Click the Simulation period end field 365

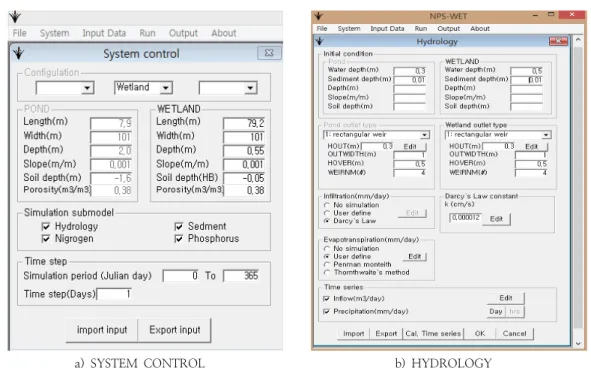tap(241, 276)
